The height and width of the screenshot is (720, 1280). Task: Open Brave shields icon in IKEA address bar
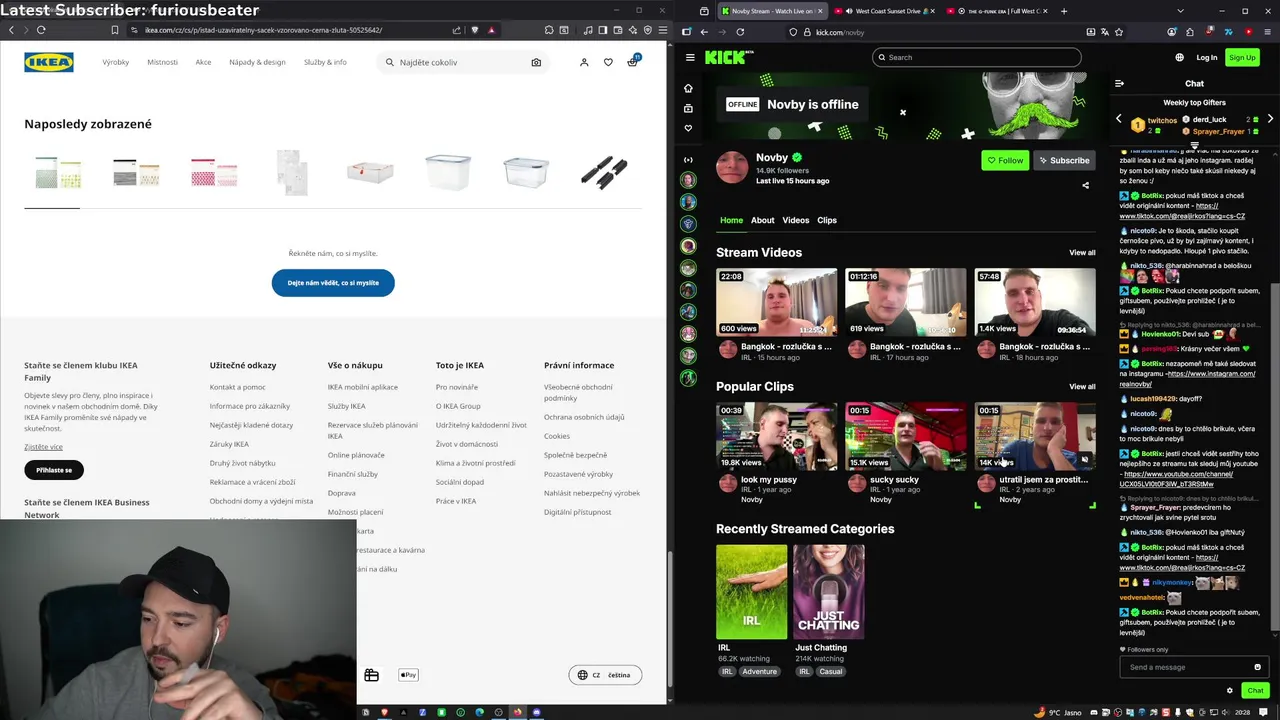(474, 30)
